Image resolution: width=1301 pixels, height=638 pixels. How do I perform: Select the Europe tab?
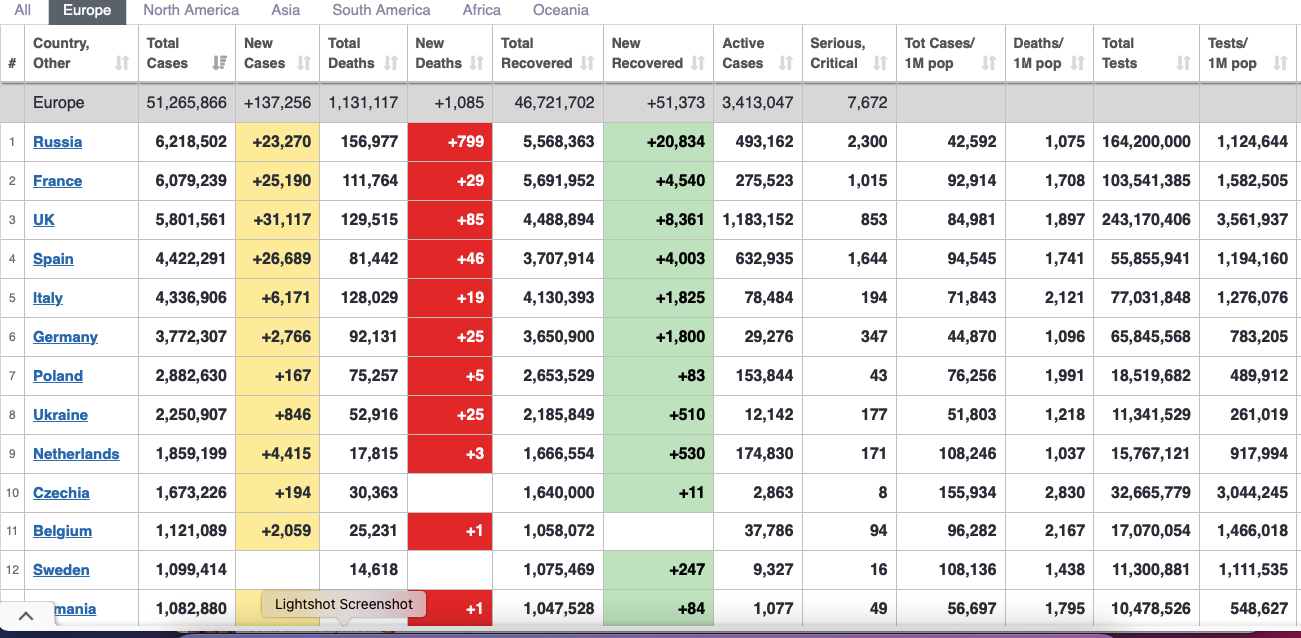click(87, 10)
